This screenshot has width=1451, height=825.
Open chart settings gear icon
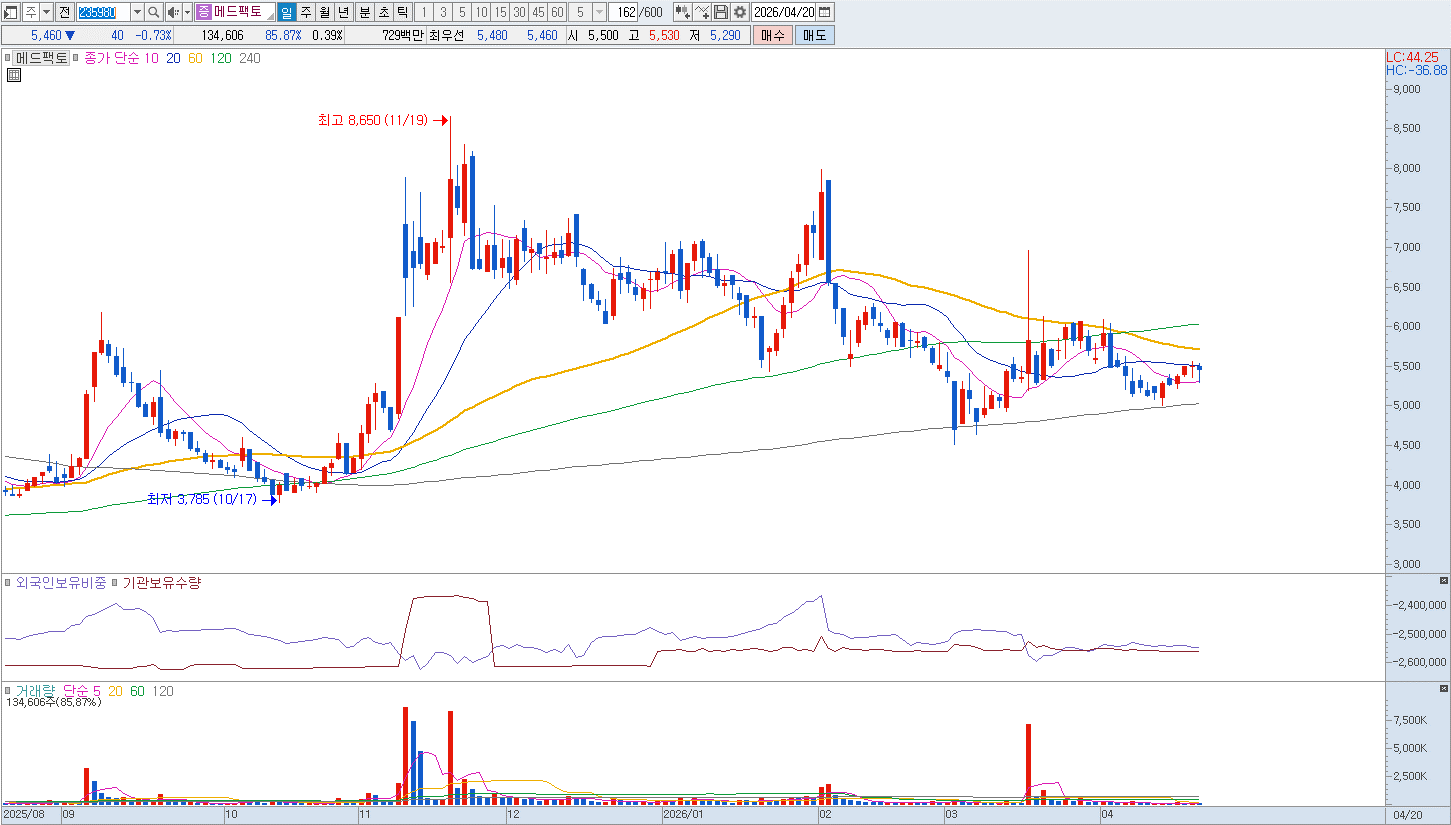point(740,12)
